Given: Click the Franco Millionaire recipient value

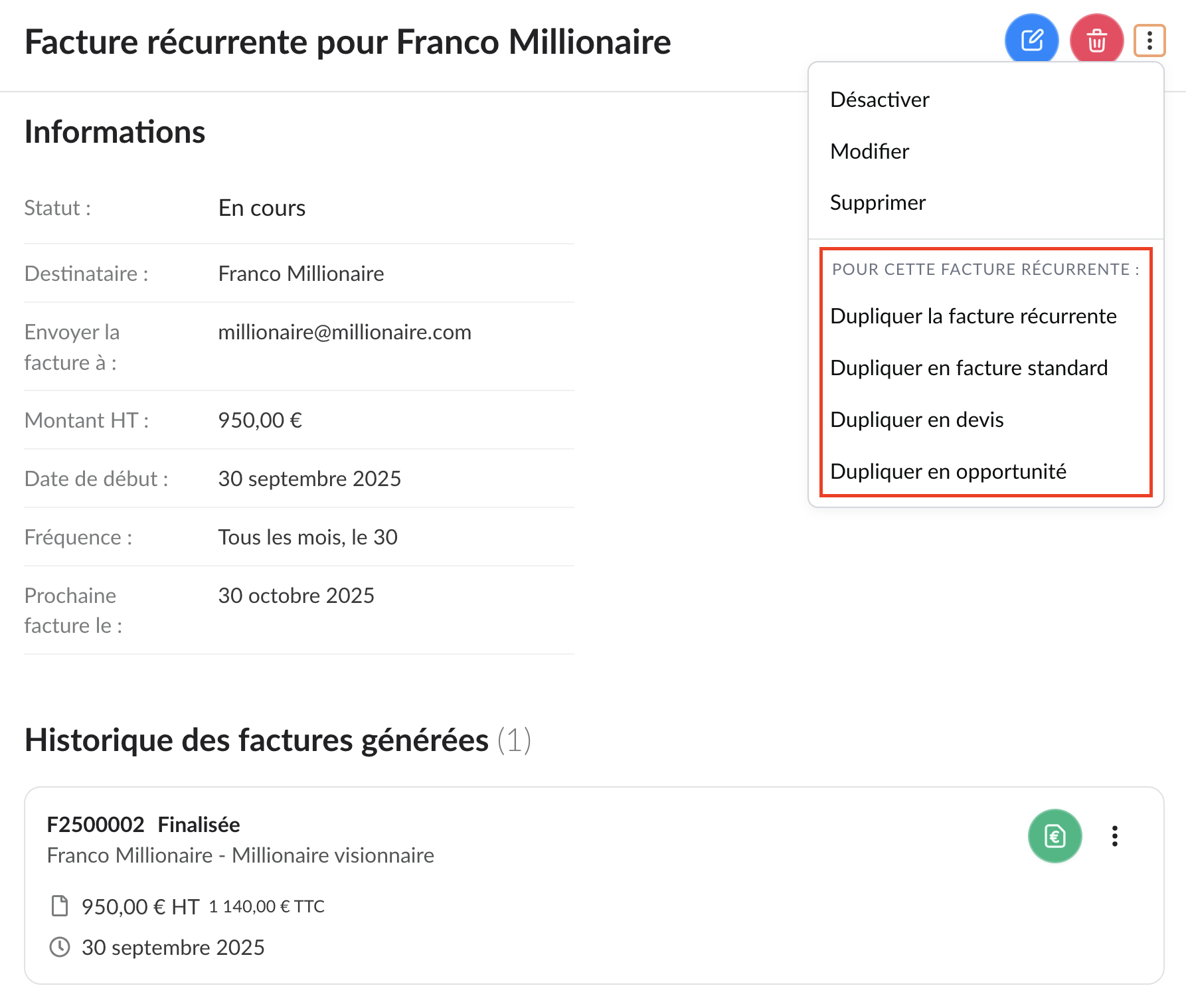Looking at the screenshot, I should (x=301, y=274).
